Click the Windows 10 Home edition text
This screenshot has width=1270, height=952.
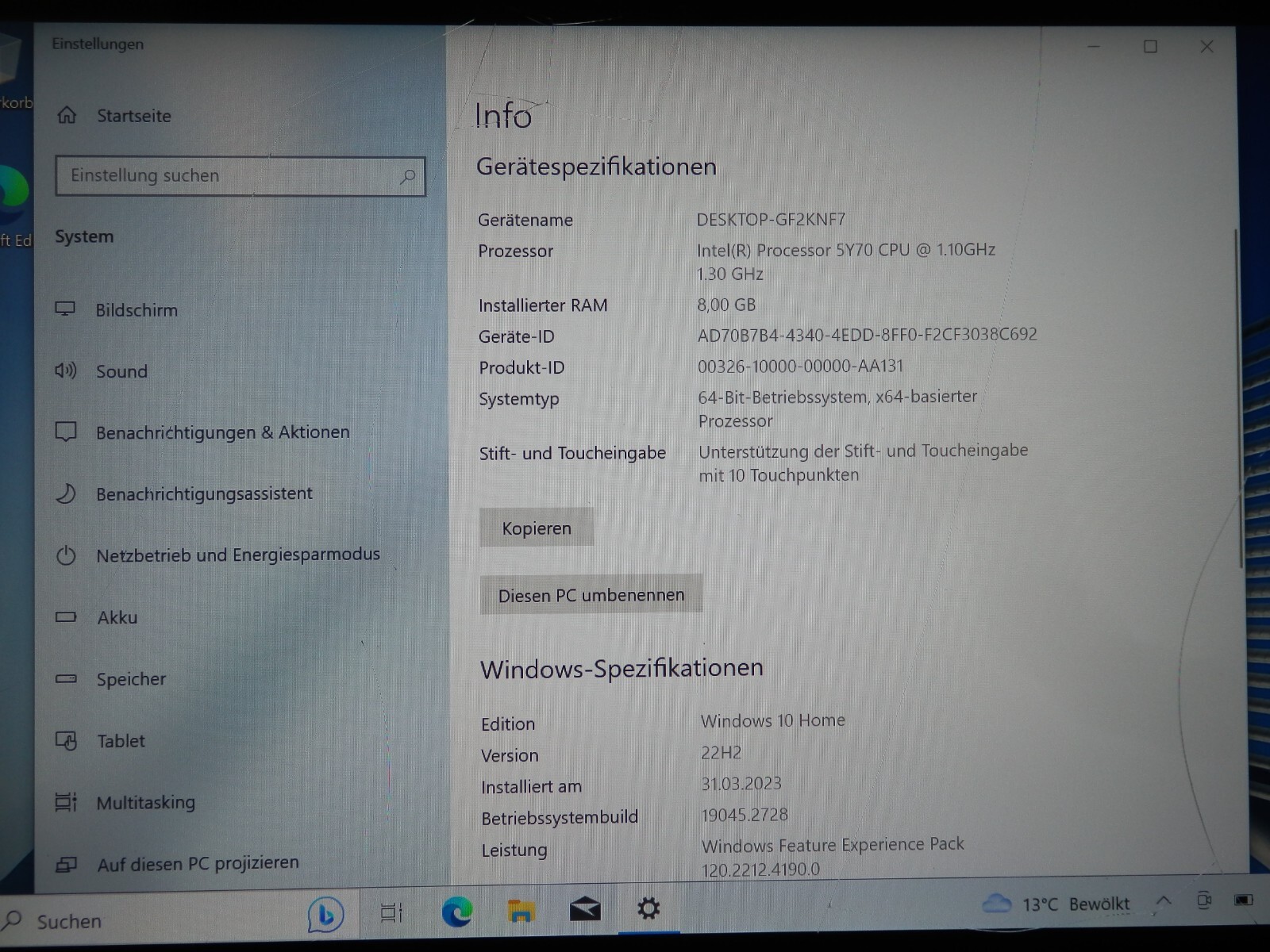coord(773,720)
